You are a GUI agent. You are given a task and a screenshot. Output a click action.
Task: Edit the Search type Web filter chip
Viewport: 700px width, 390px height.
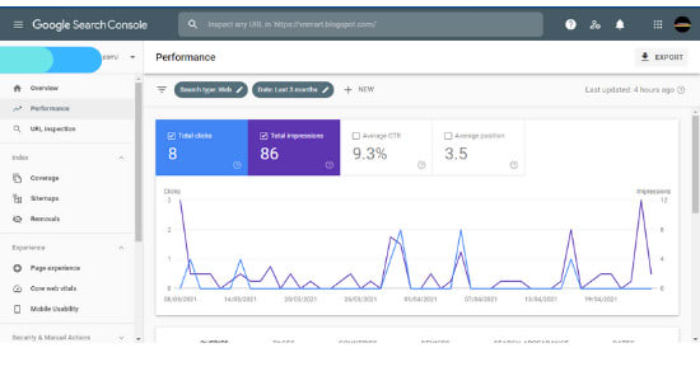(211, 90)
